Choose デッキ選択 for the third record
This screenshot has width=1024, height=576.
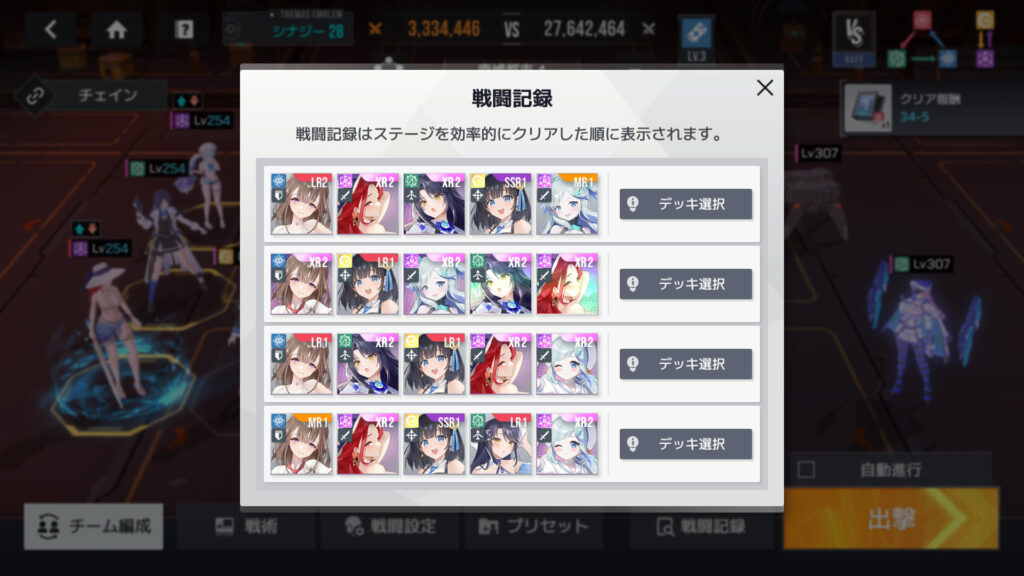pos(686,364)
